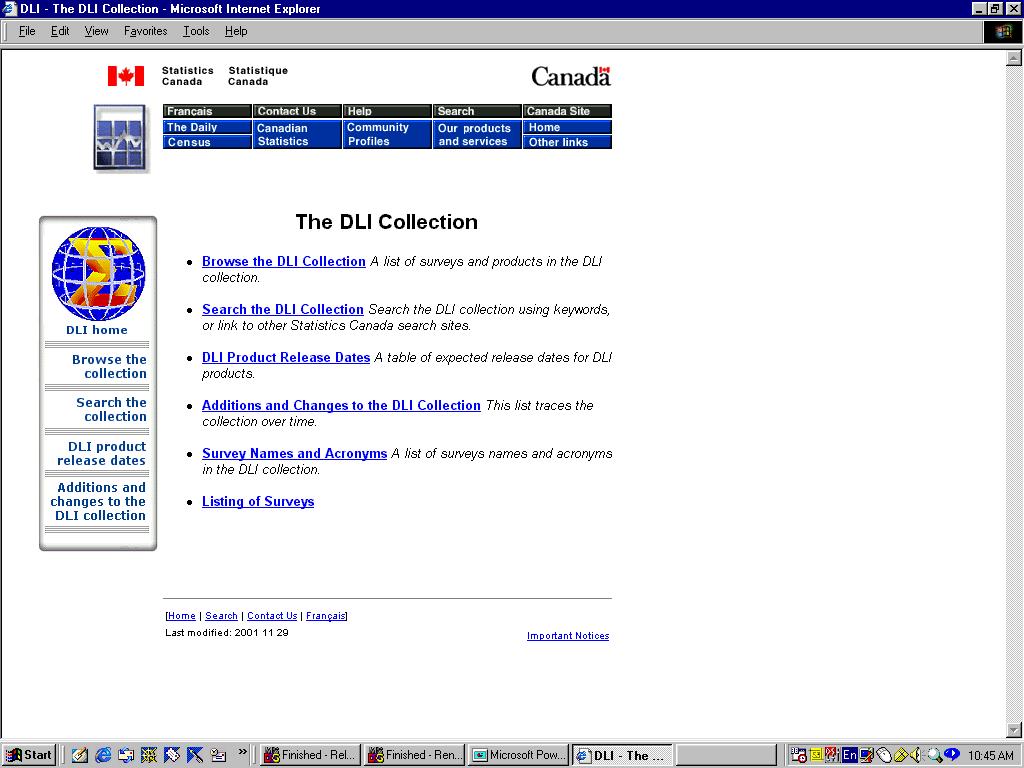1024x768 pixels.
Task: Click Search the collection in the sidebar
Action: 111,409
